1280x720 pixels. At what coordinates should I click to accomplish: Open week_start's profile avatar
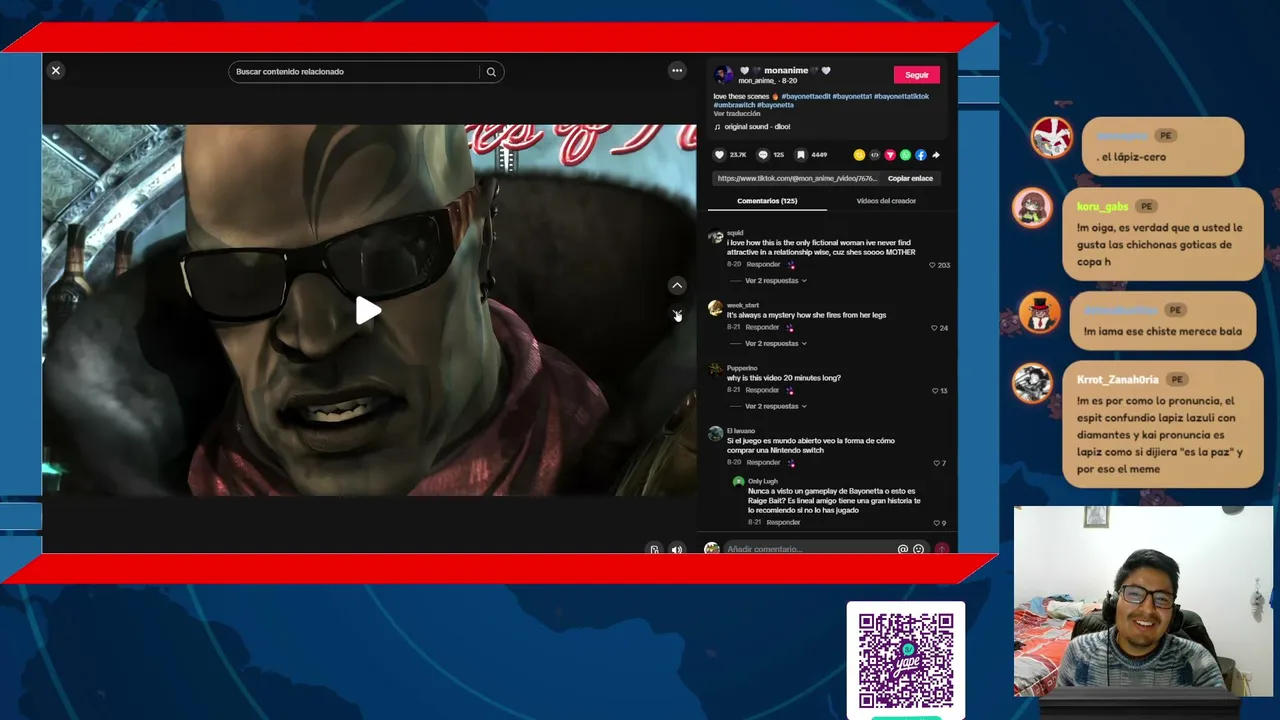(715, 309)
